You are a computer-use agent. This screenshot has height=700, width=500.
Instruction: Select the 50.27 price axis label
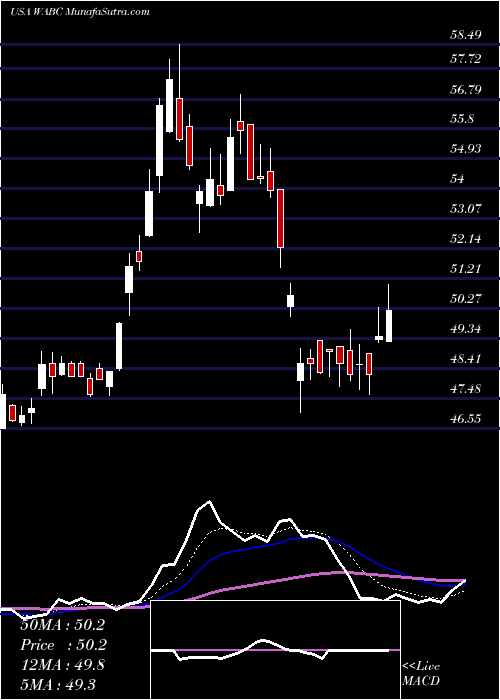pyautogui.click(x=466, y=299)
